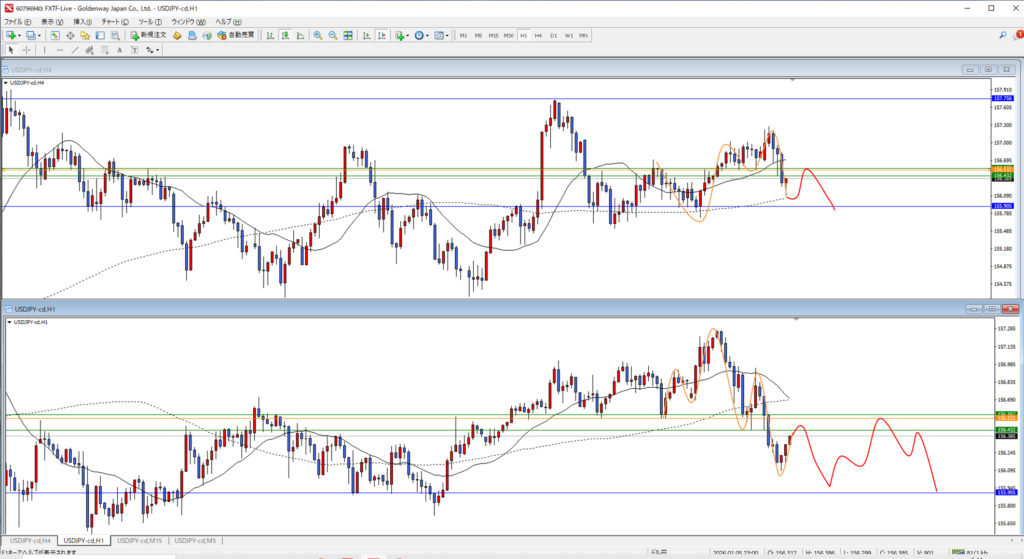This screenshot has height=559, width=1024.
Task: Select the vertical line drawing tool
Action: (x=46, y=49)
